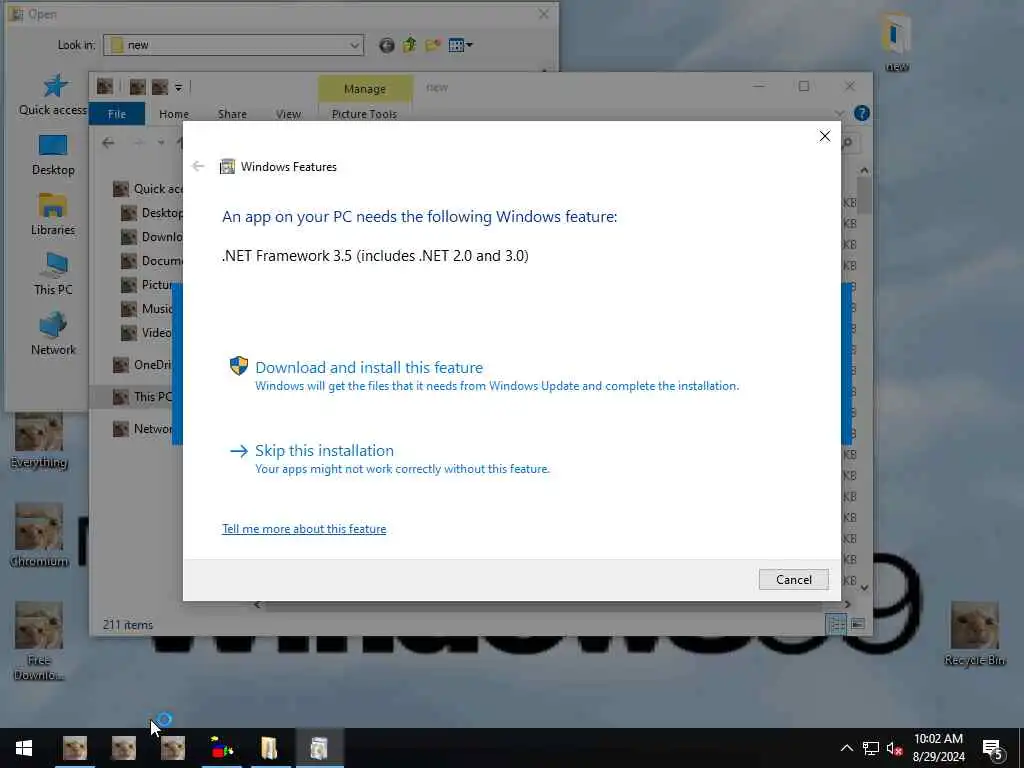Viewport: 1024px width, 768px height.
Task: Select Downloads in Explorer navigation tree
Action: pos(152,236)
